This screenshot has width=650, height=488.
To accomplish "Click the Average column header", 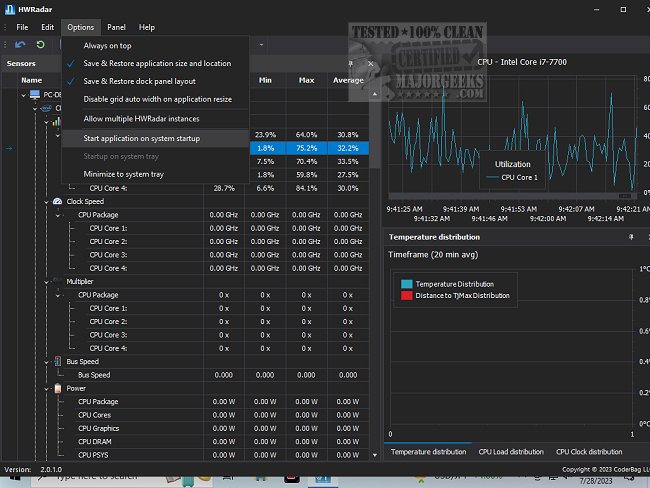I will pos(347,80).
